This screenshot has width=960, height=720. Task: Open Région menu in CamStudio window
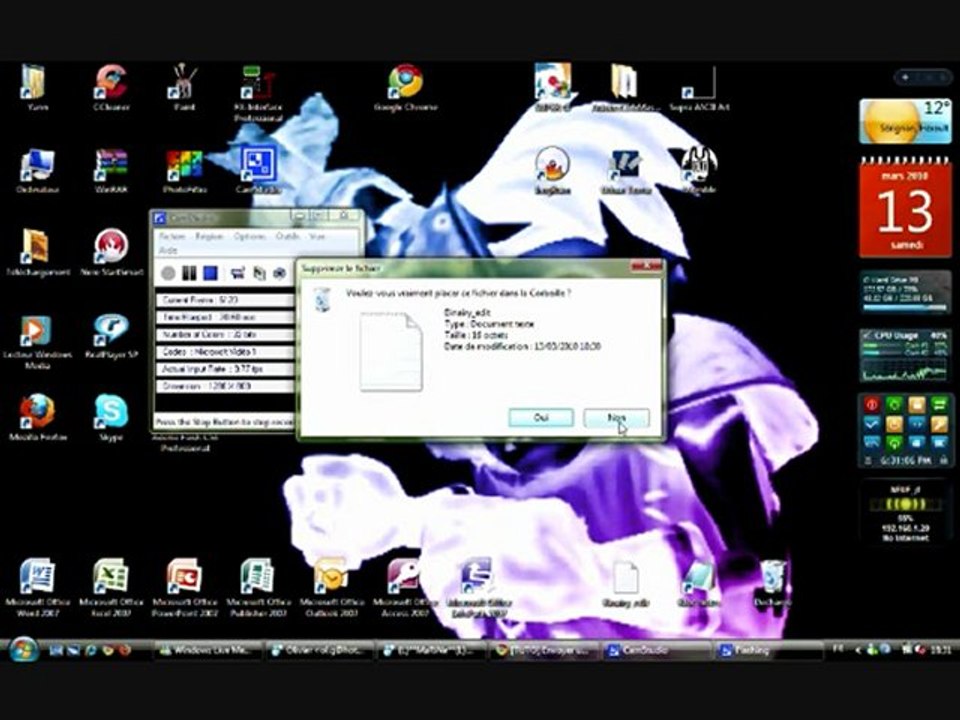click(x=209, y=236)
